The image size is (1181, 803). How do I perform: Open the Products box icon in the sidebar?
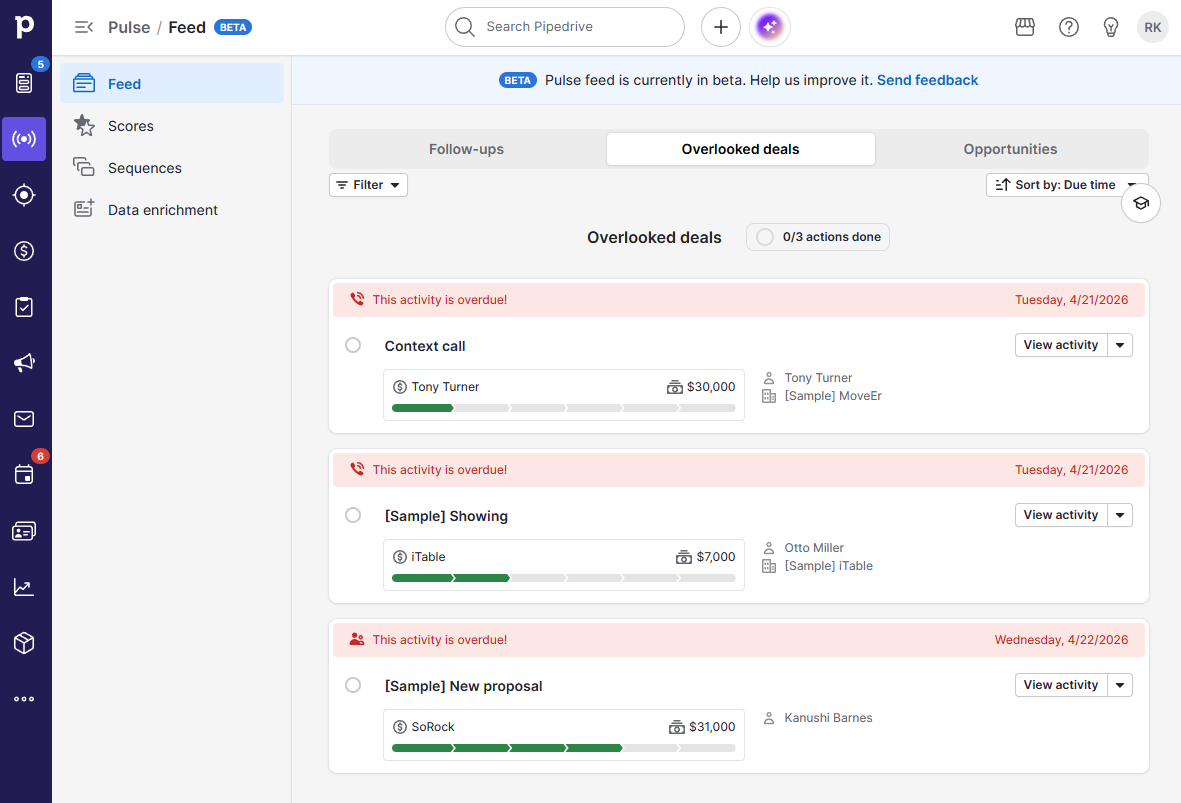point(24,643)
